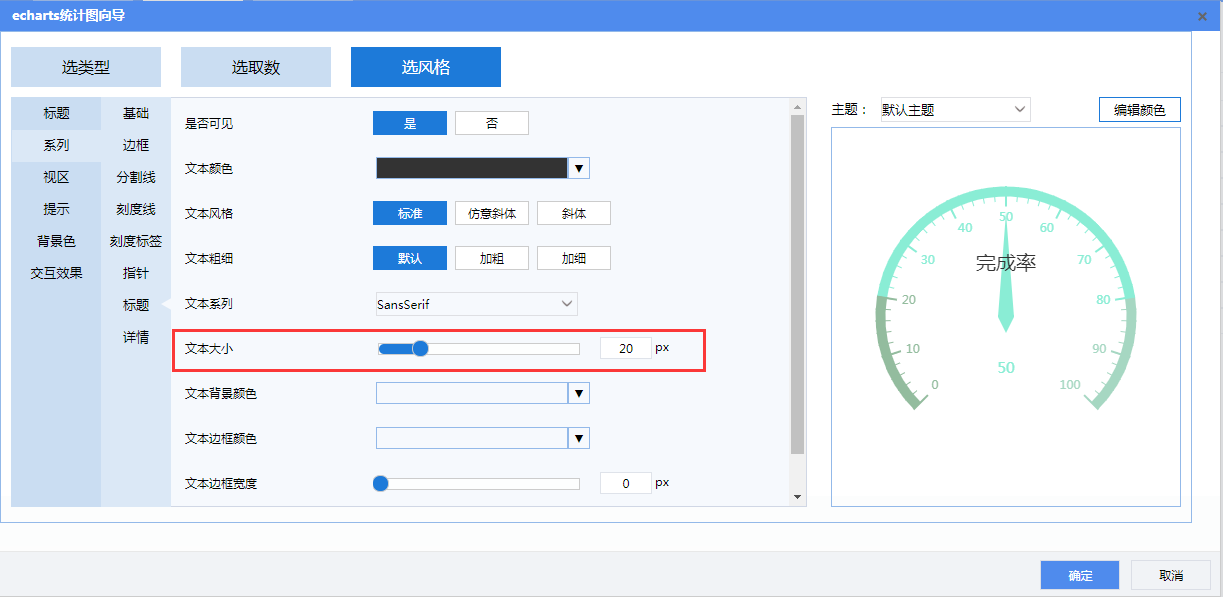The width and height of the screenshot is (1223, 597).
Task: Select 提示 in the left category list
Action: click(56, 209)
